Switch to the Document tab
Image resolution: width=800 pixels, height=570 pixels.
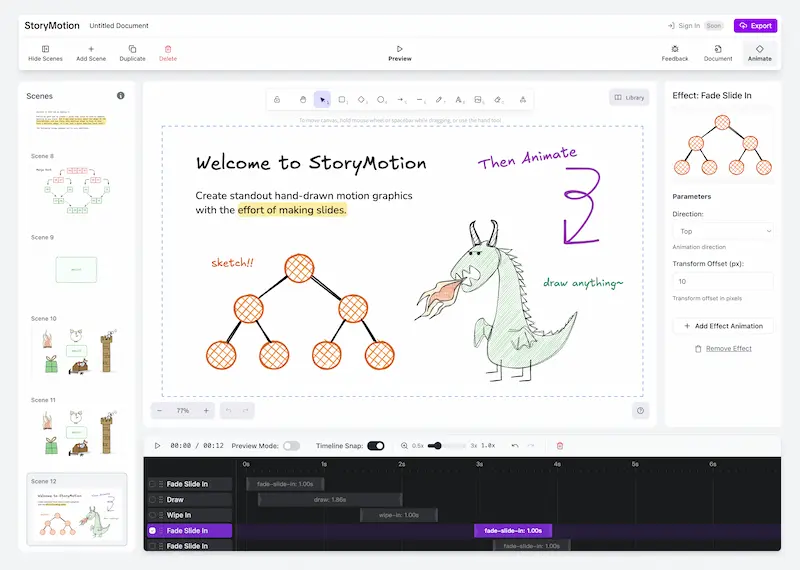click(718, 53)
